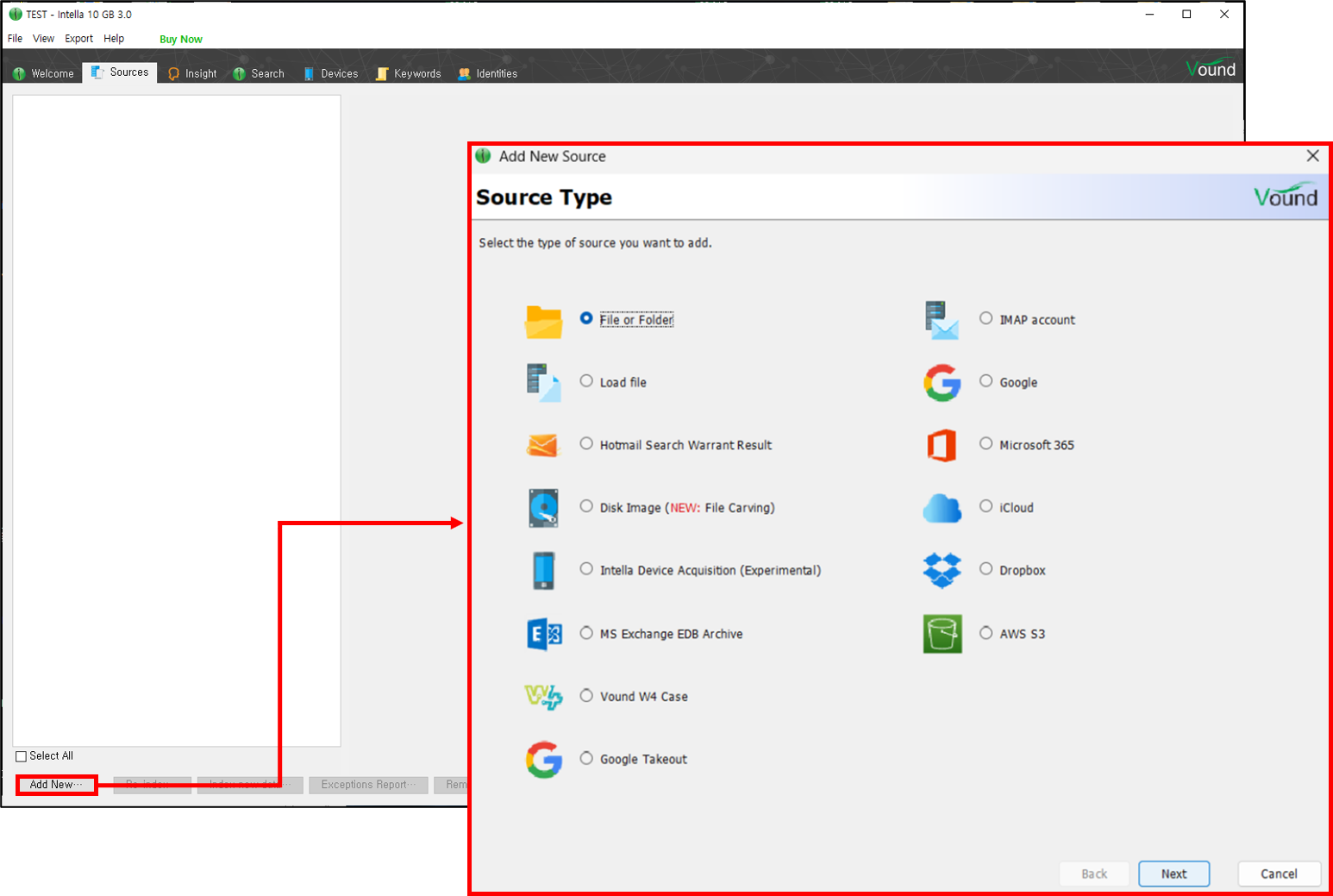Click the Google logo icon beside Google option
Screen dimensions: 1333x896
point(942,383)
